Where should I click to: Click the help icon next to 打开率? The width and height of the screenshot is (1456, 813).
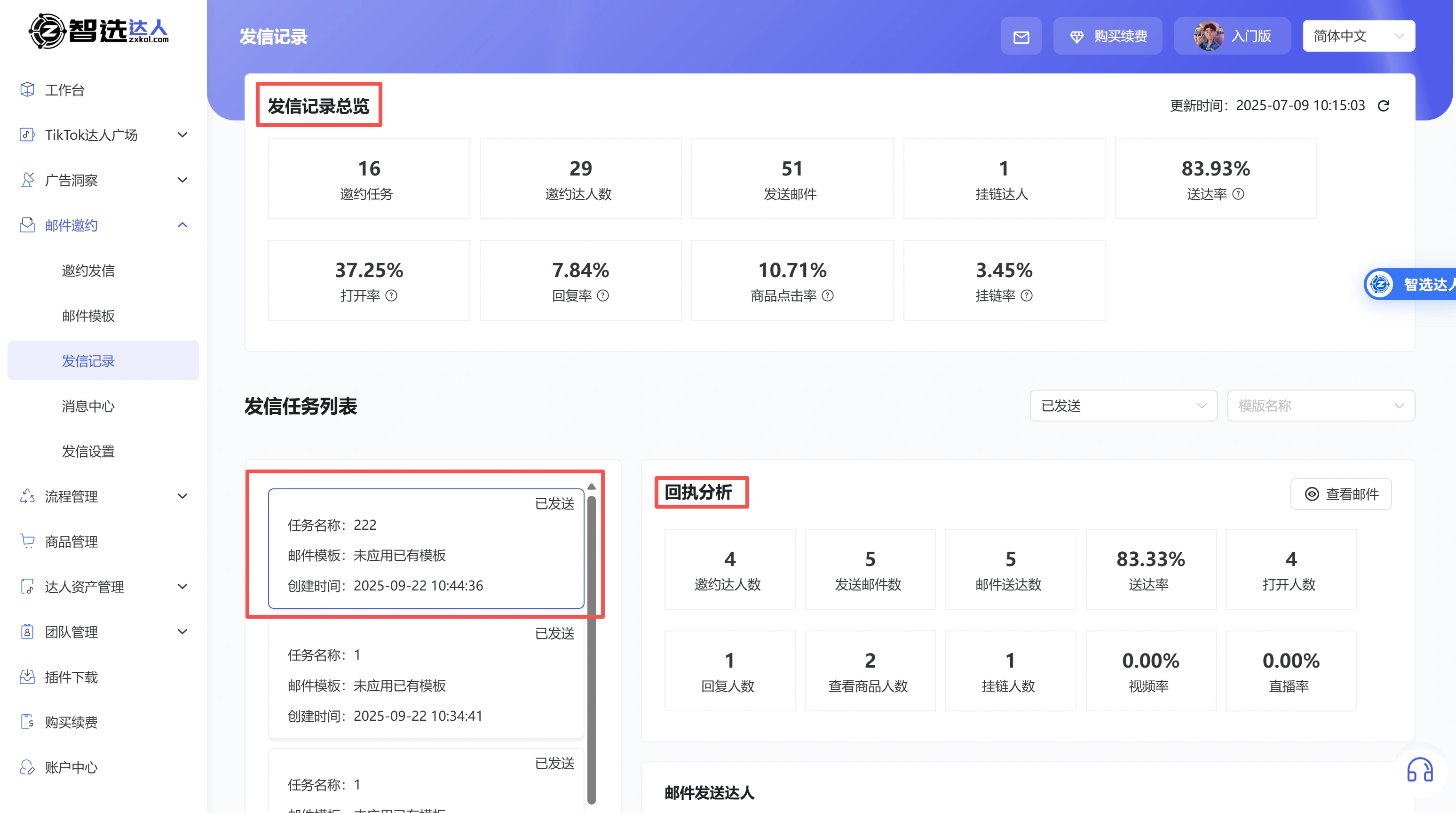click(x=391, y=295)
